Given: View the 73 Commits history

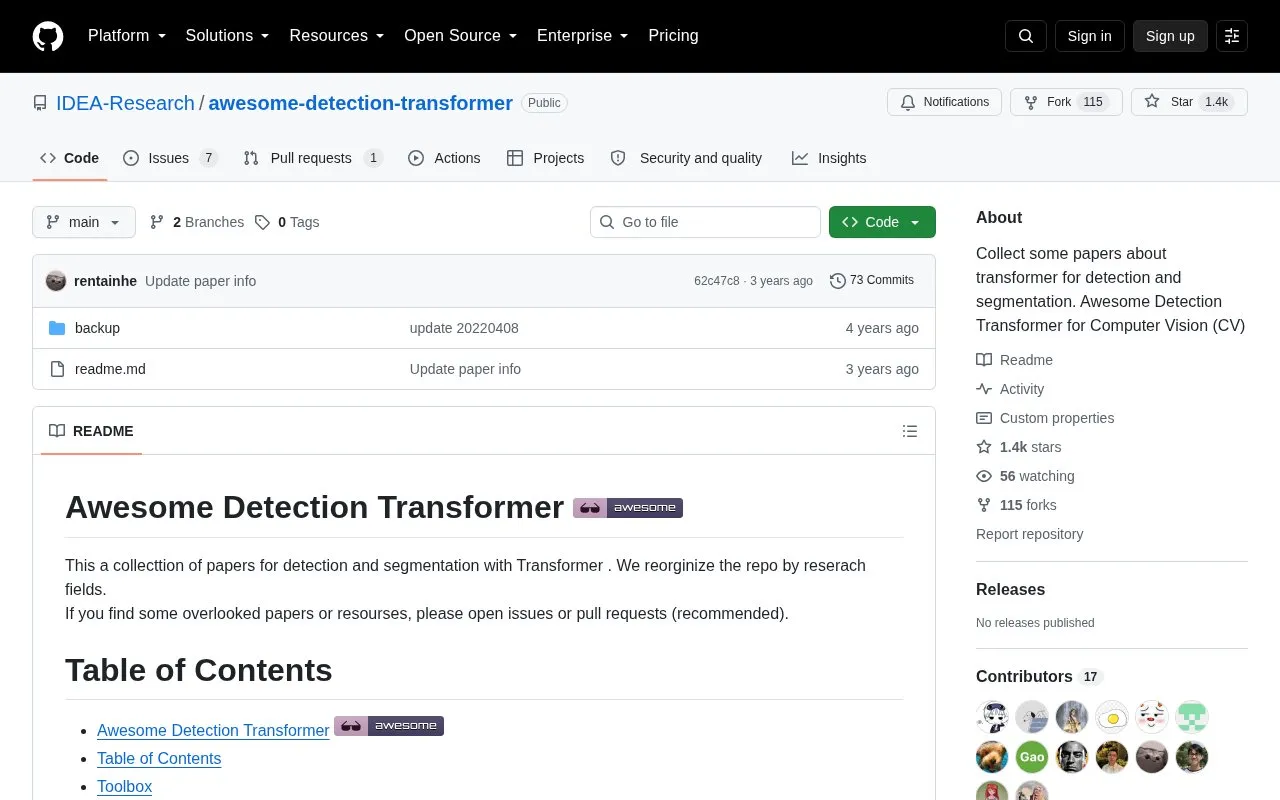Looking at the screenshot, I should 872,281.
